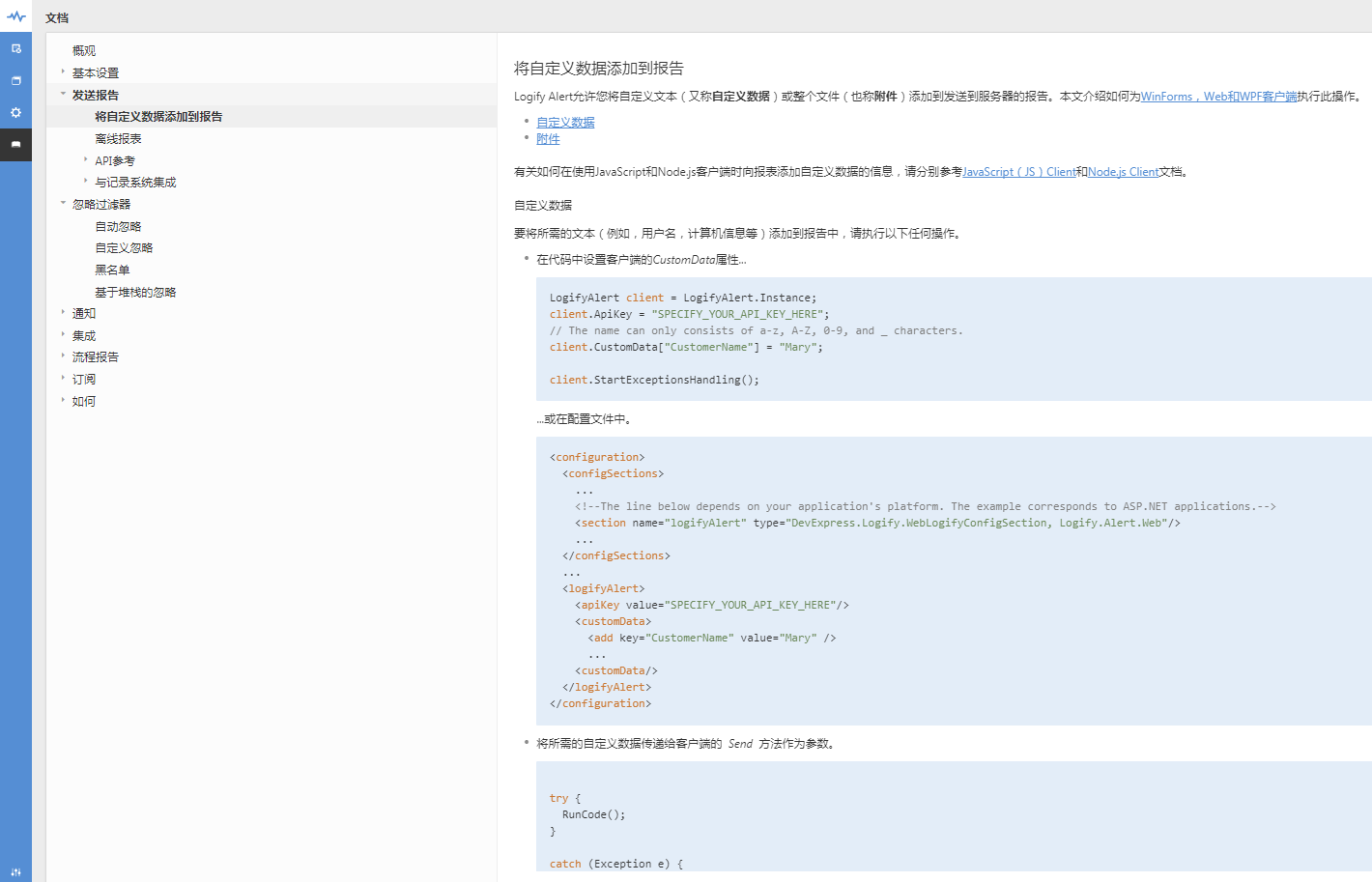
Task: Click the Logify pulse logo icon
Action: [x=15, y=16]
